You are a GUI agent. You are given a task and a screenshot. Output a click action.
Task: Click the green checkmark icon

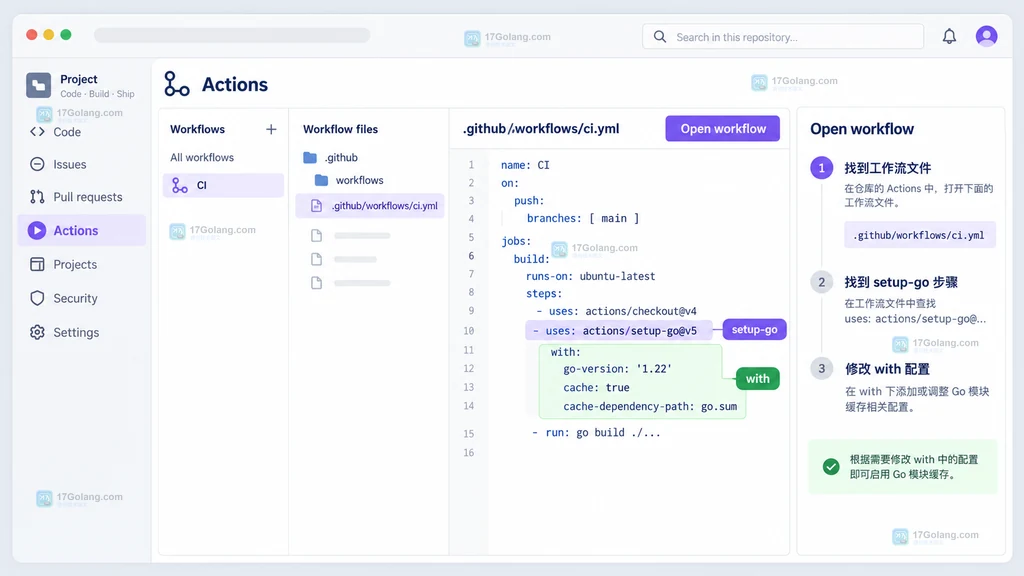click(831, 466)
